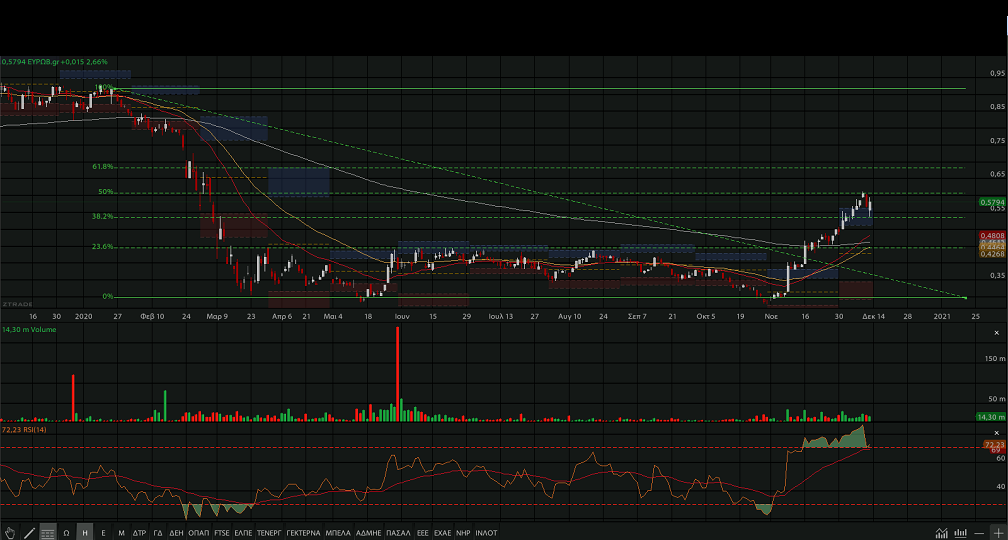Select the line drawing tool

tap(29, 533)
